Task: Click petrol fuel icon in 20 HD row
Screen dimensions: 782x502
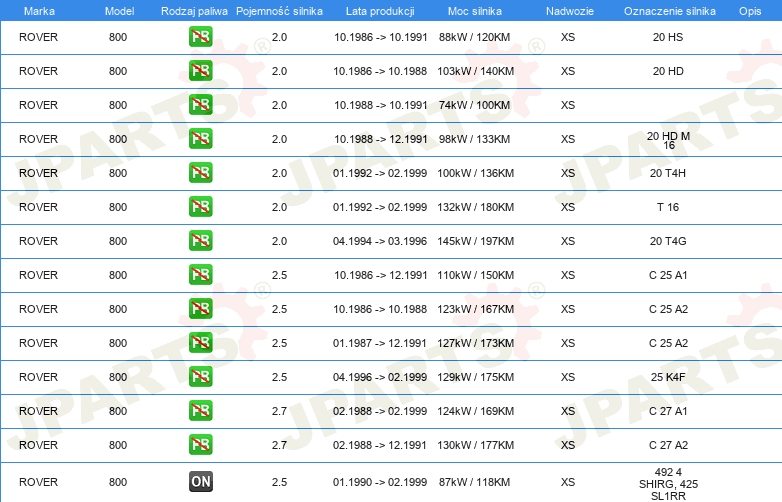Action: click(200, 71)
